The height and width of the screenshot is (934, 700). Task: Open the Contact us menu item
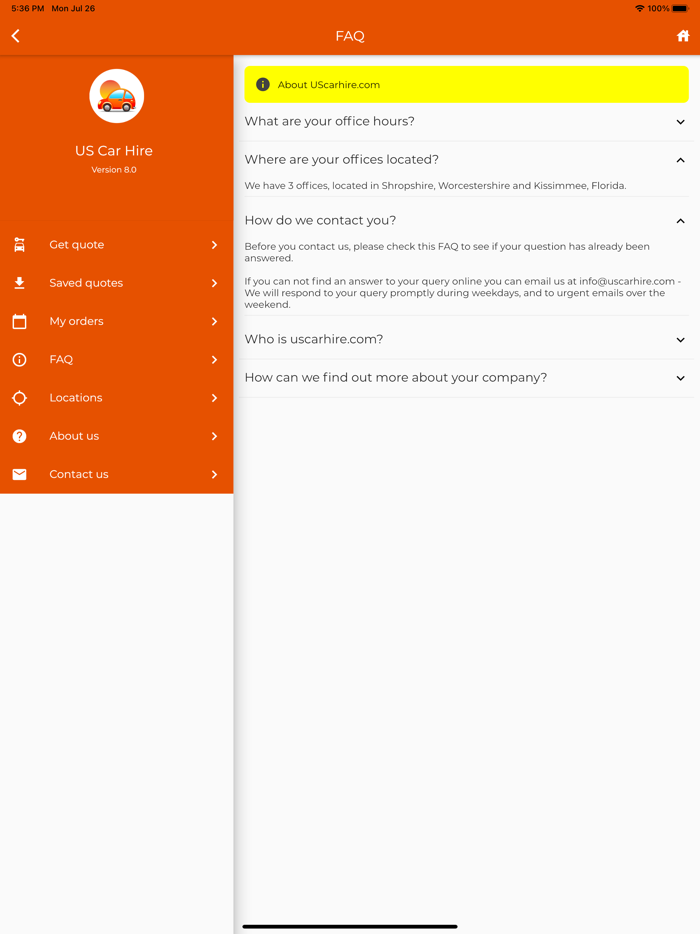pyautogui.click(x=117, y=474)
